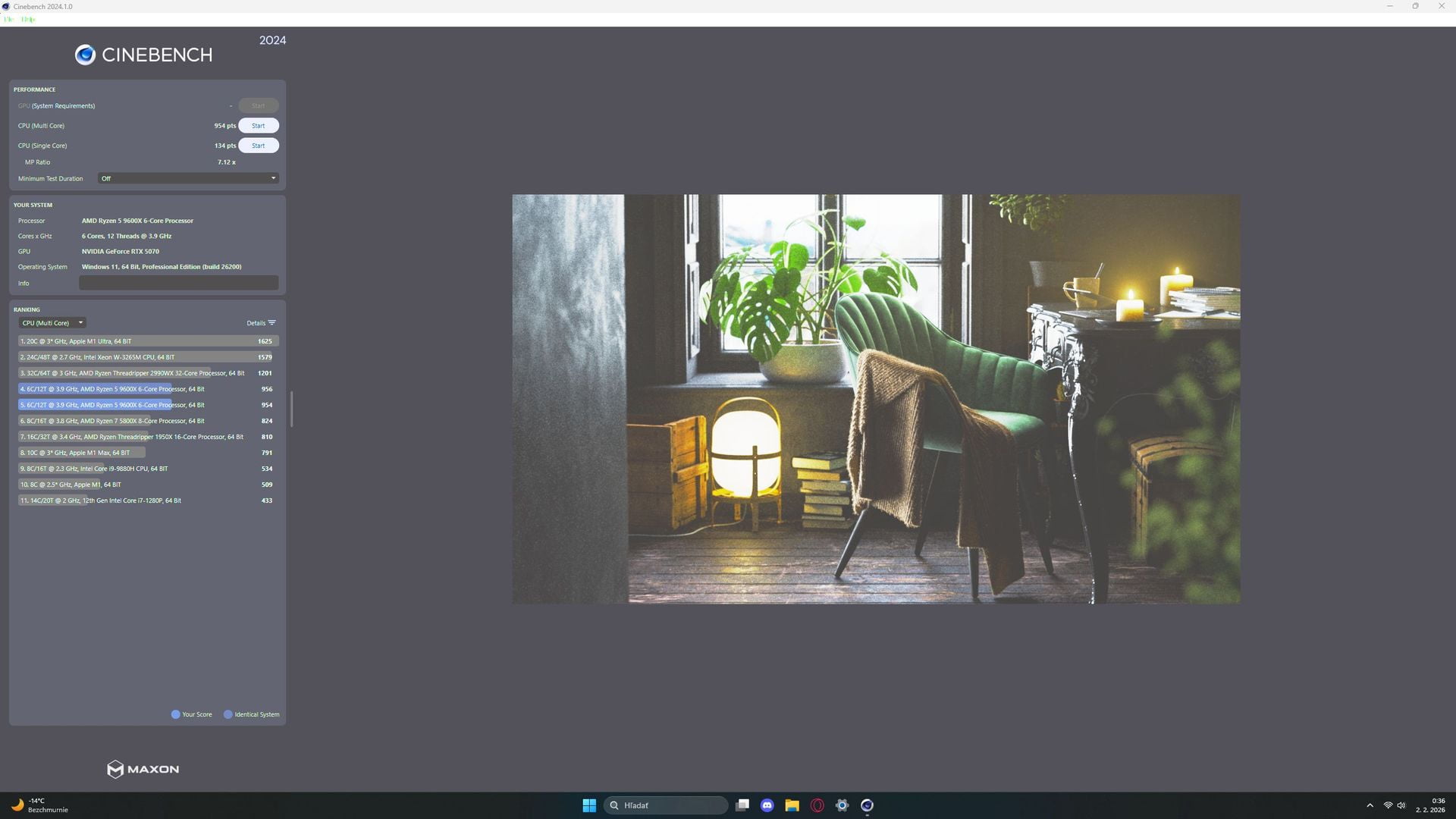Start the CPU Multi Core benchmark
The width and height of the screenshot is (1456, 819).
259,126
